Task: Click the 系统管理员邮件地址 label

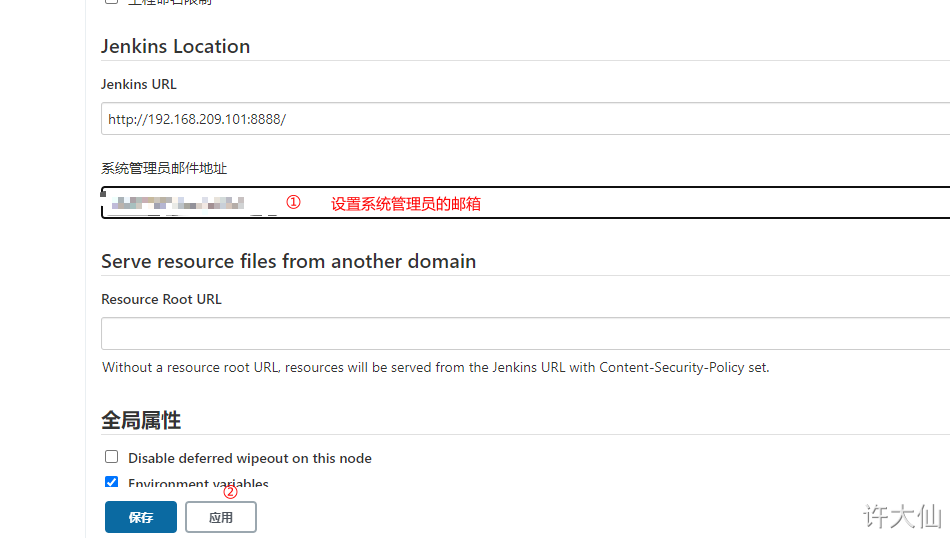Action: click(164, 168)
